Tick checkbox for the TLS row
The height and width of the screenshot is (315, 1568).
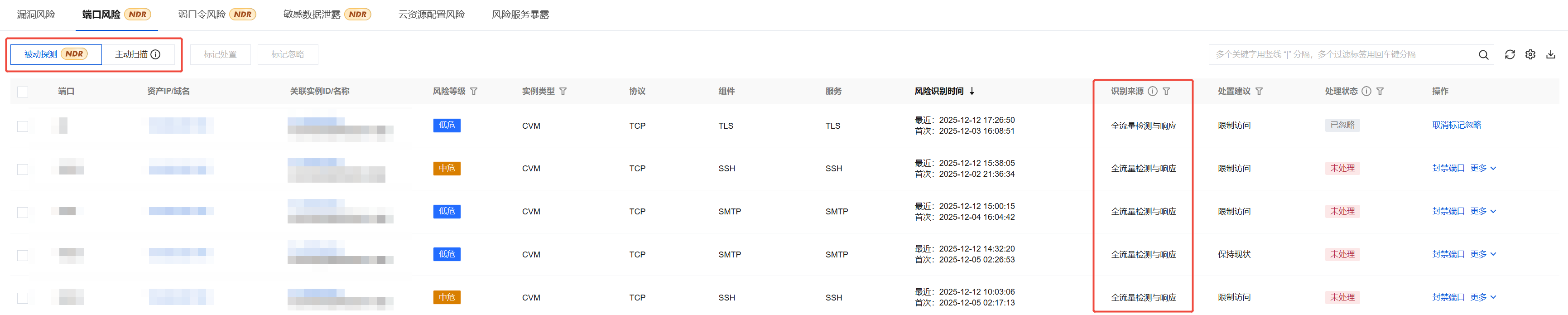pos(23,126)
